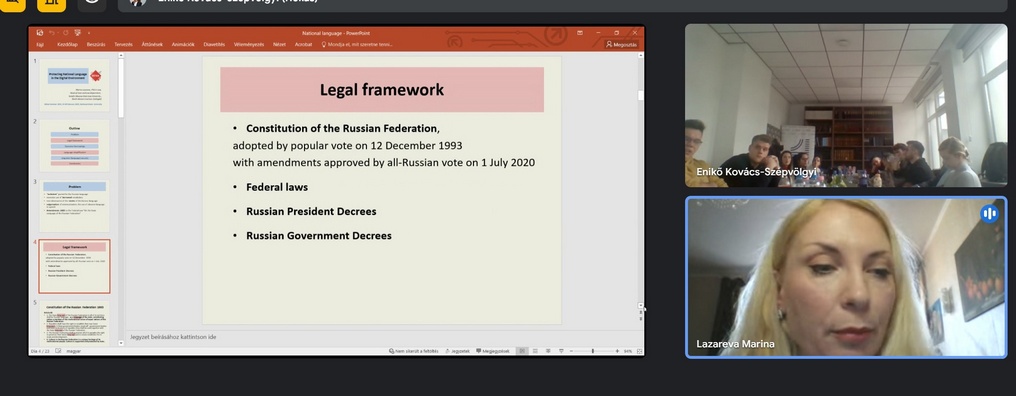Click the zoom out minus button
Viewport: 1016px width, 396px height.
coord(572,351)
